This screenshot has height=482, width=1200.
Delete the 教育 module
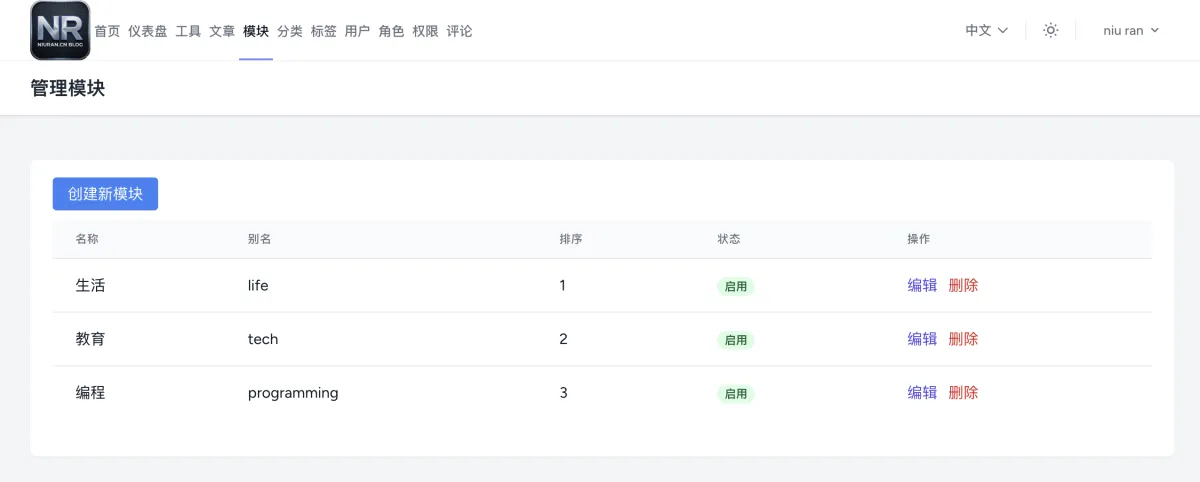(963, 339)
